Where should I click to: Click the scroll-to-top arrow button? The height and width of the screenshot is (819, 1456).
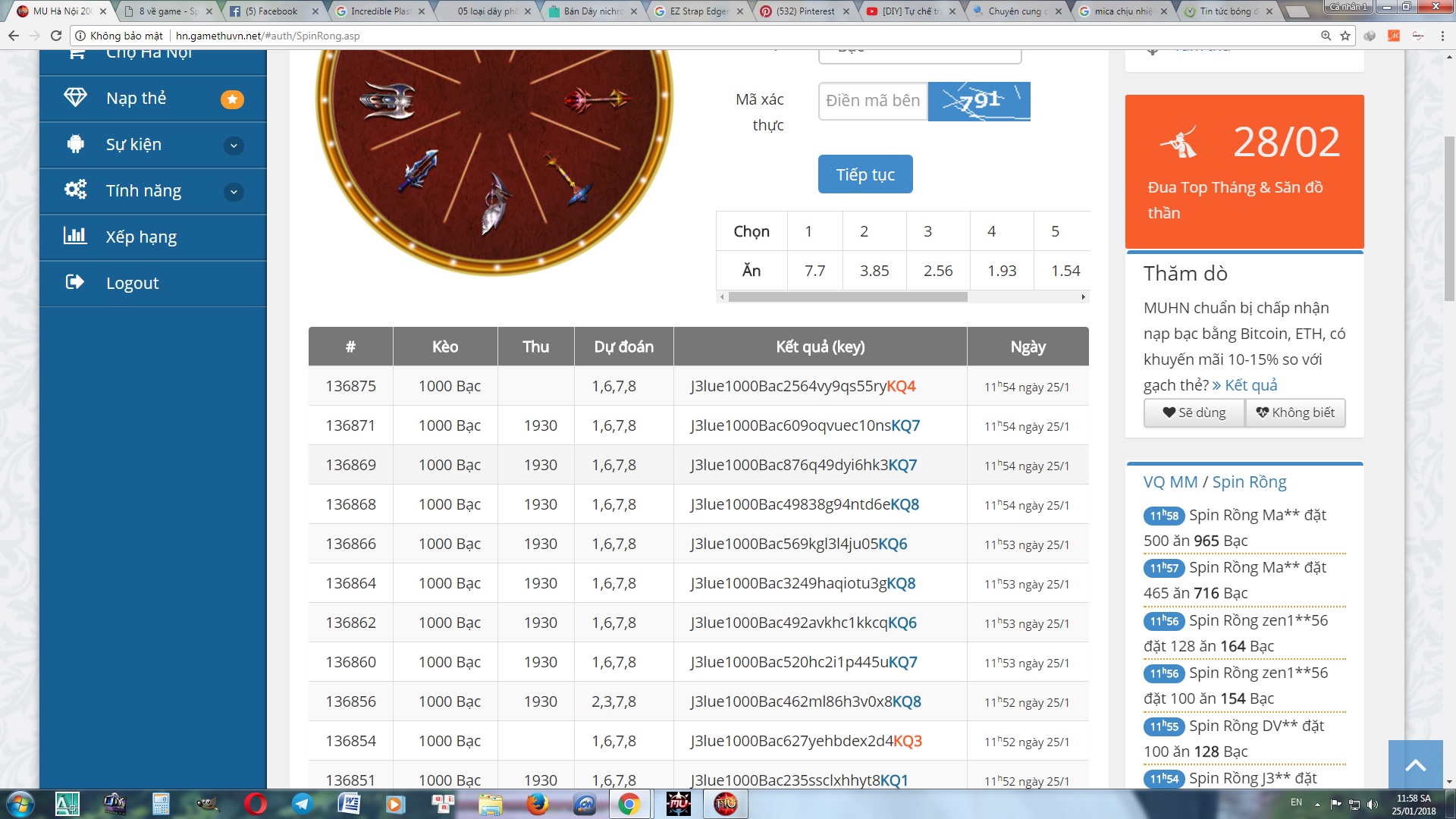tap(1415, 764)
